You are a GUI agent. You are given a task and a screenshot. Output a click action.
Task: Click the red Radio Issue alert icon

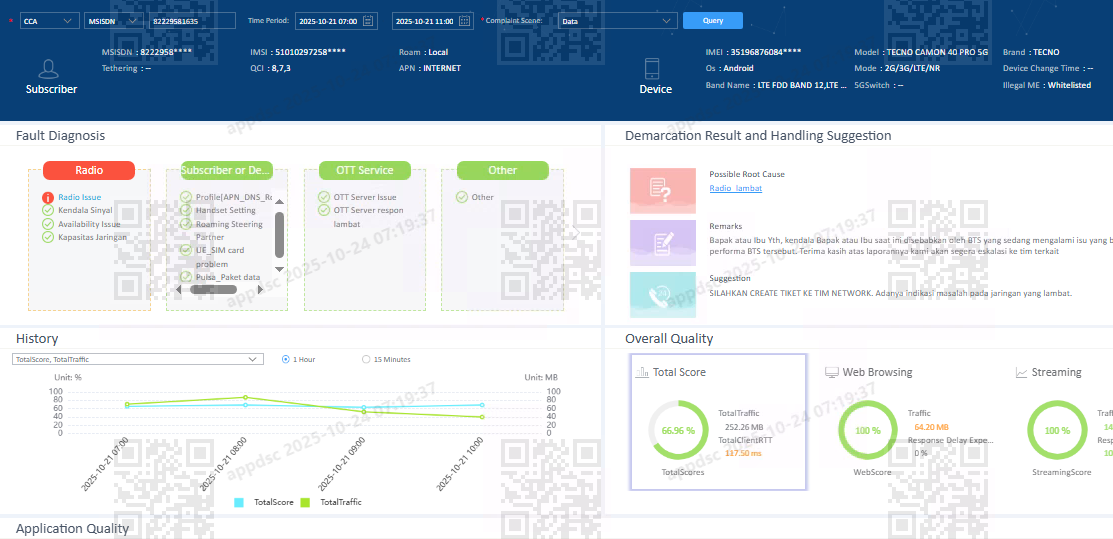coord(48,197)
